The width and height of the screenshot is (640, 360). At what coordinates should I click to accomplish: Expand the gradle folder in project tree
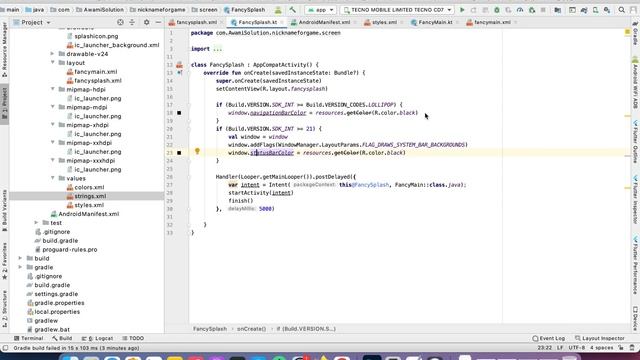tap(20, 267)
